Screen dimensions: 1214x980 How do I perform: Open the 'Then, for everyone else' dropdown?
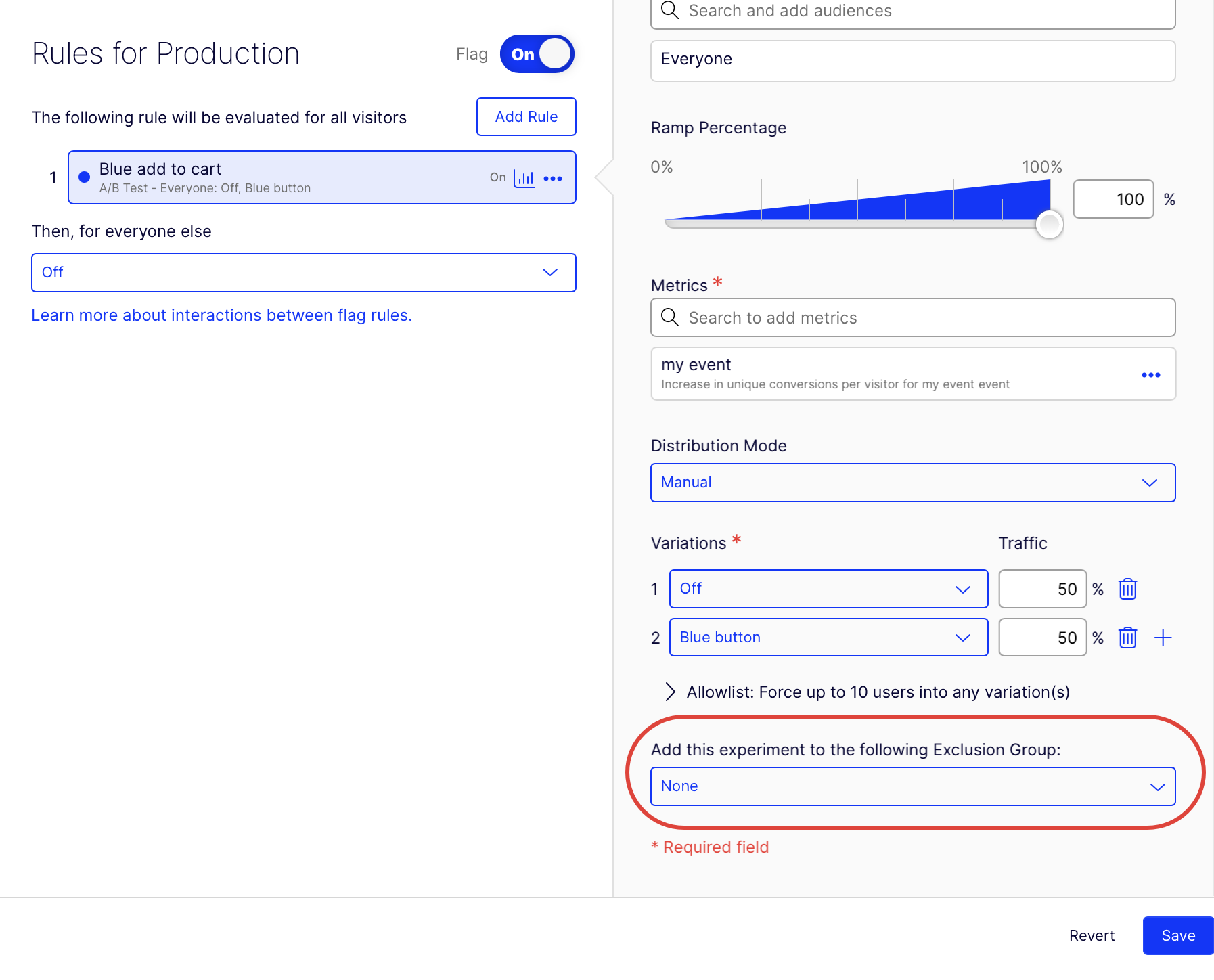(x=303, y=273)
